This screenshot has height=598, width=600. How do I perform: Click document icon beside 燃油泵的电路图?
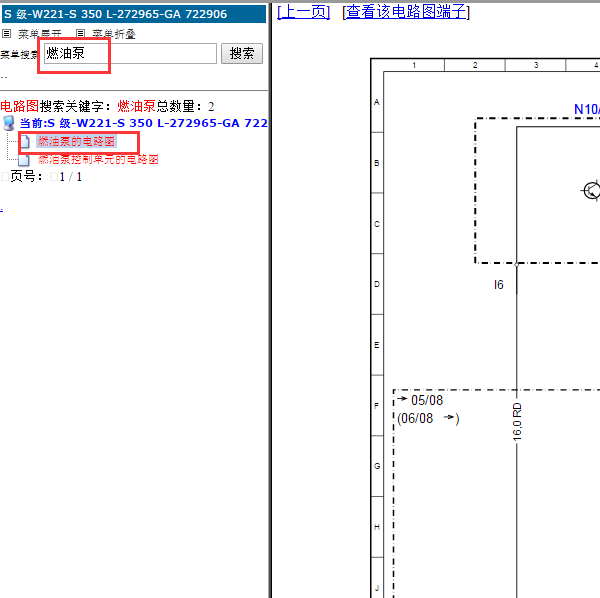(25, 141)
